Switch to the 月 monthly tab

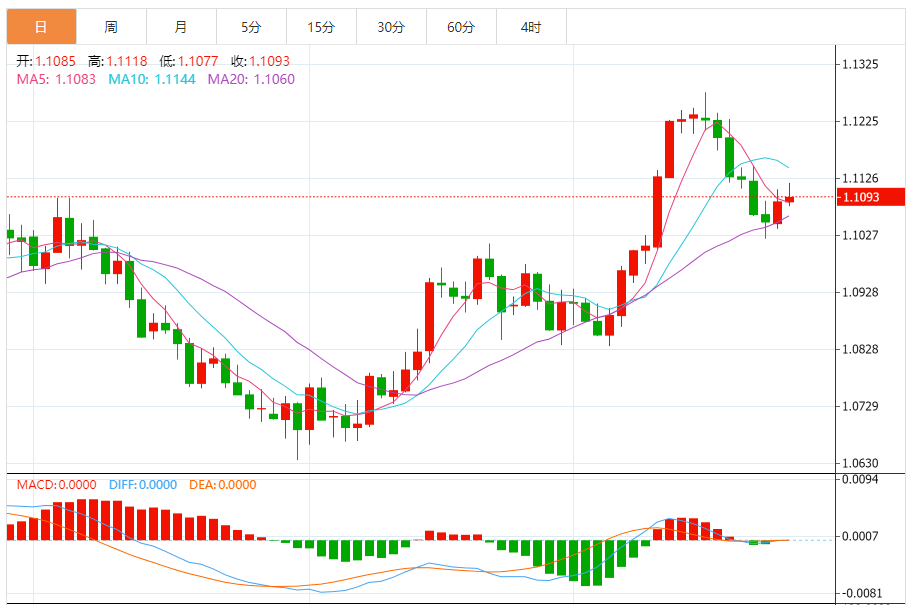click(181, 27)
